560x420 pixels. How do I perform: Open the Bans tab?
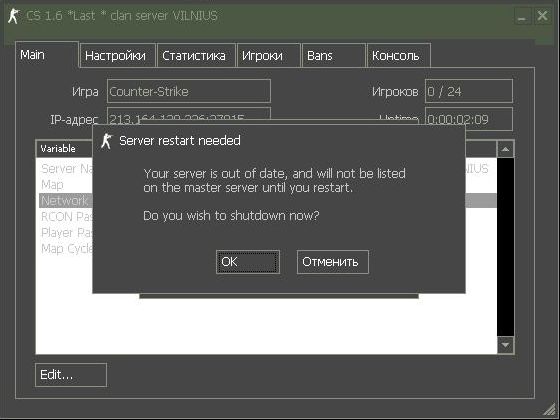(334, 56)
